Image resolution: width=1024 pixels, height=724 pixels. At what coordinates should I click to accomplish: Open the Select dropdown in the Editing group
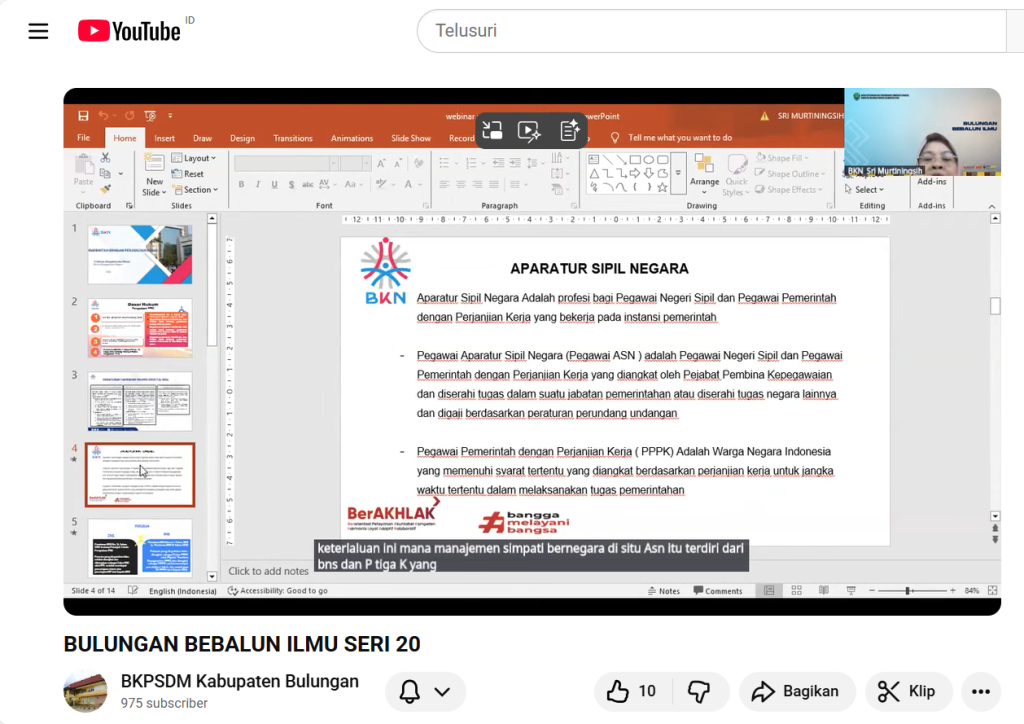pos(866,189)
